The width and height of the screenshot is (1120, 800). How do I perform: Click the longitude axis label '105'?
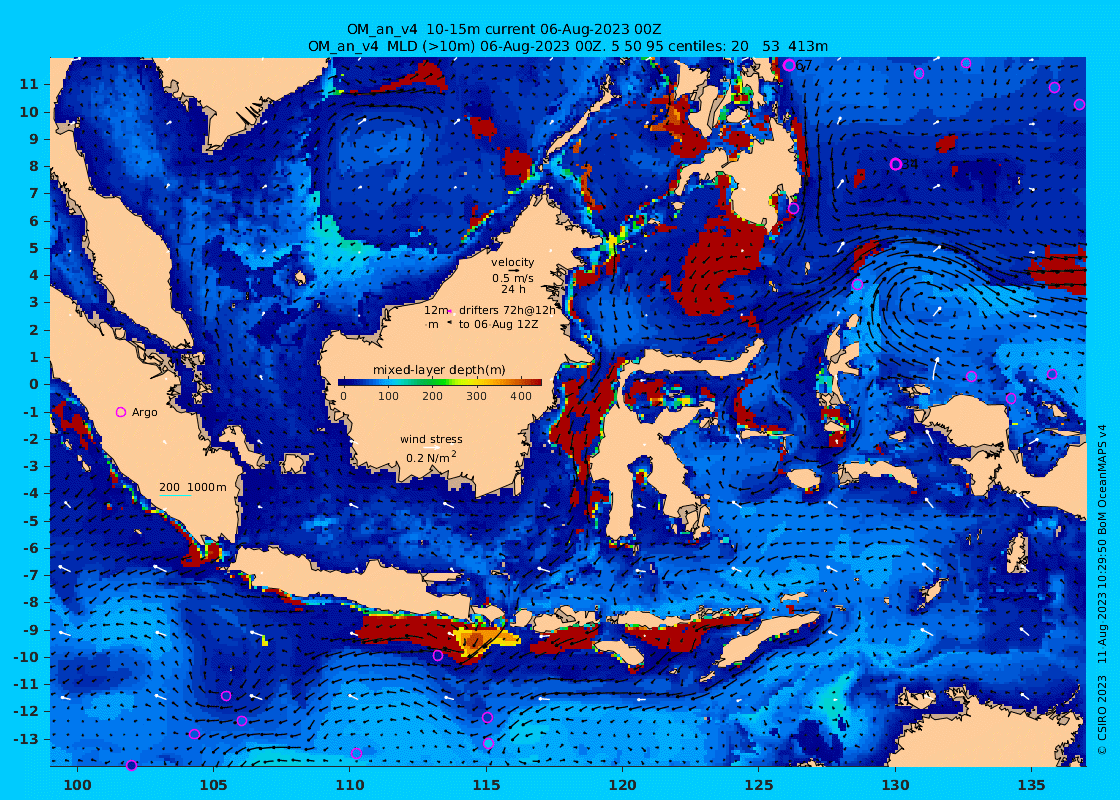point(214,784)
